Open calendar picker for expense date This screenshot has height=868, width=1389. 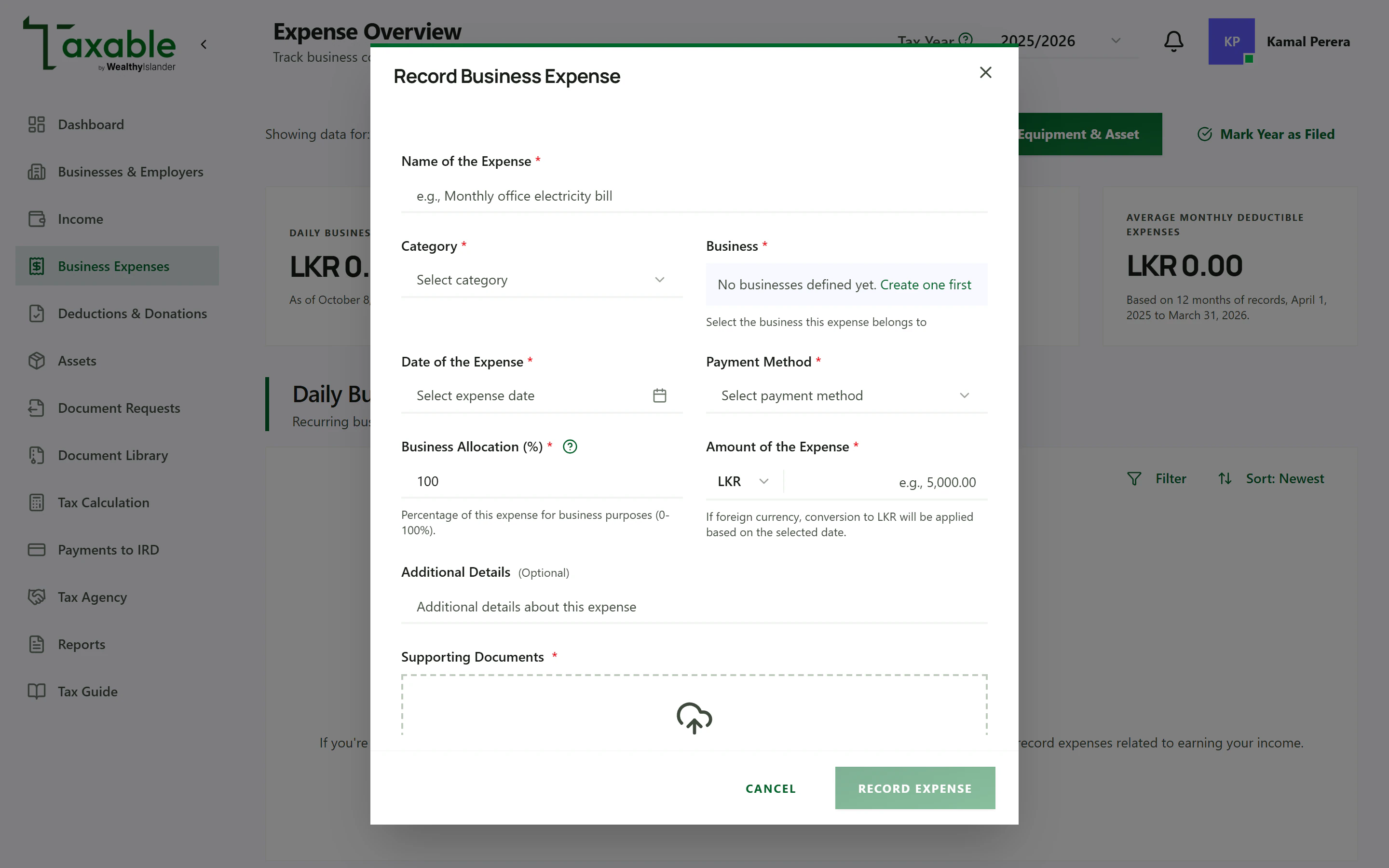(659, 395)
